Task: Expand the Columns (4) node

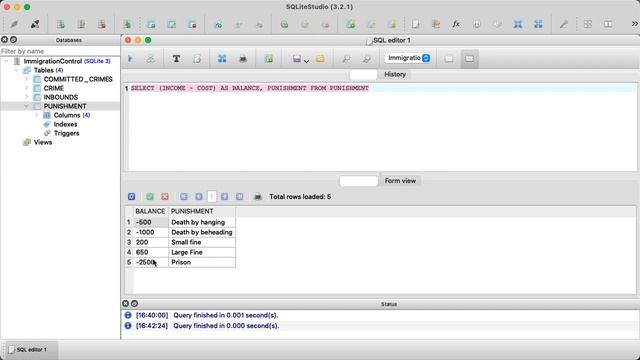Action: (37, 115)
